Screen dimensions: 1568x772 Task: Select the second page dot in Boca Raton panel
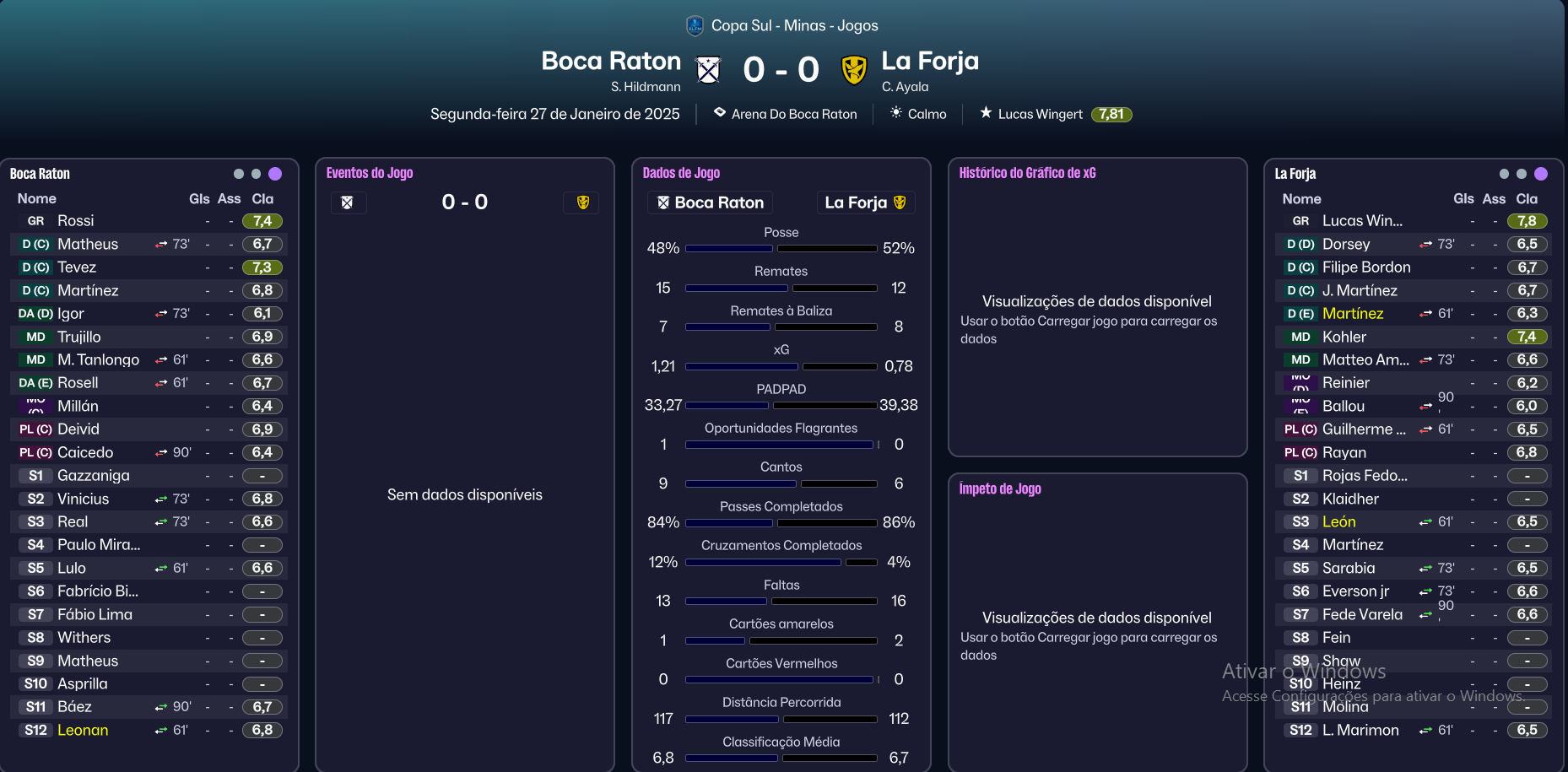[257, 174]
